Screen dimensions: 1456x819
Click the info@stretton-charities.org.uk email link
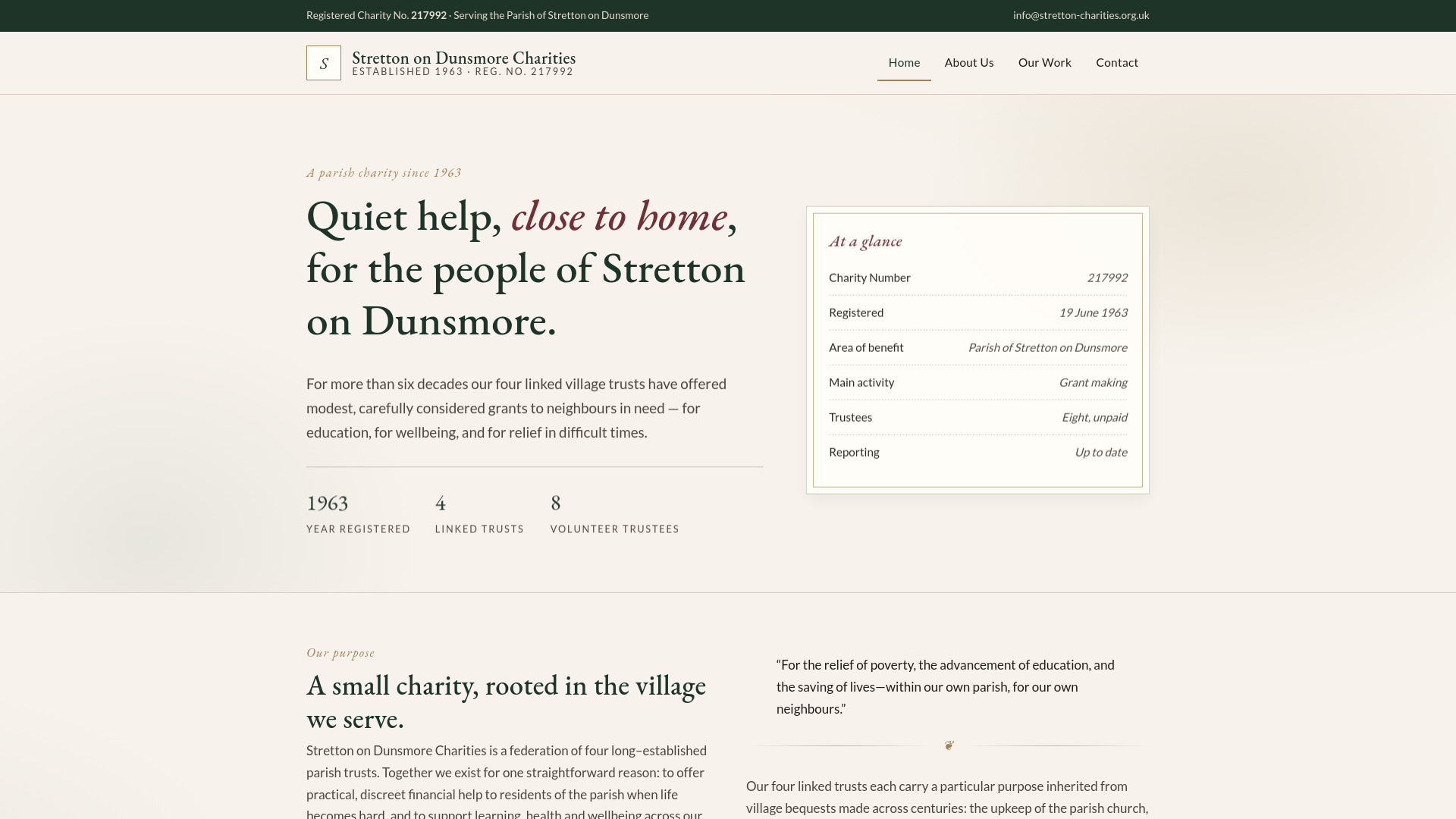(1081, 15)
